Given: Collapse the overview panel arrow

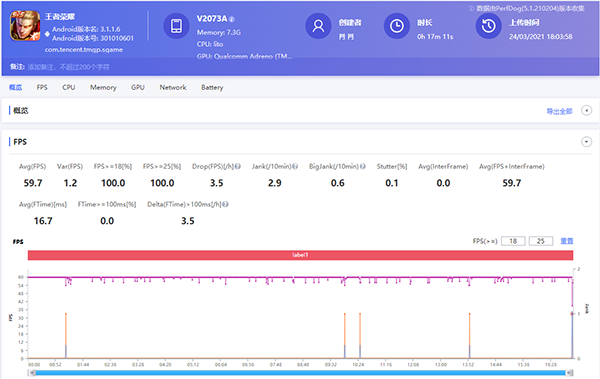Looking at the screenshot, I should [586, 111].
